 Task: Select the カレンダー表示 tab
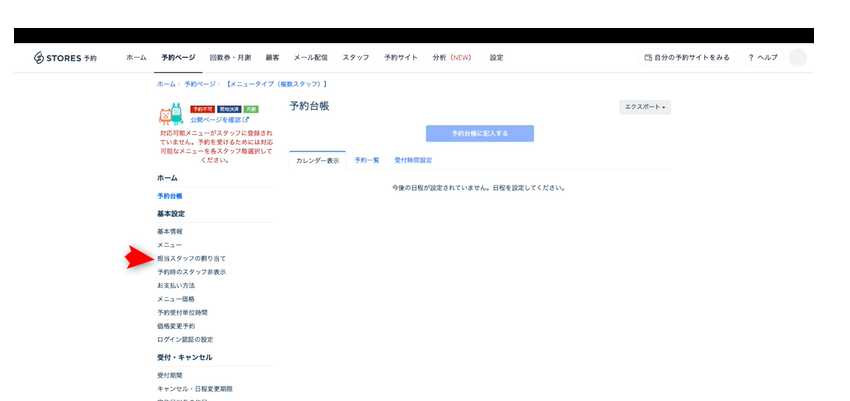tap(317, 160)
